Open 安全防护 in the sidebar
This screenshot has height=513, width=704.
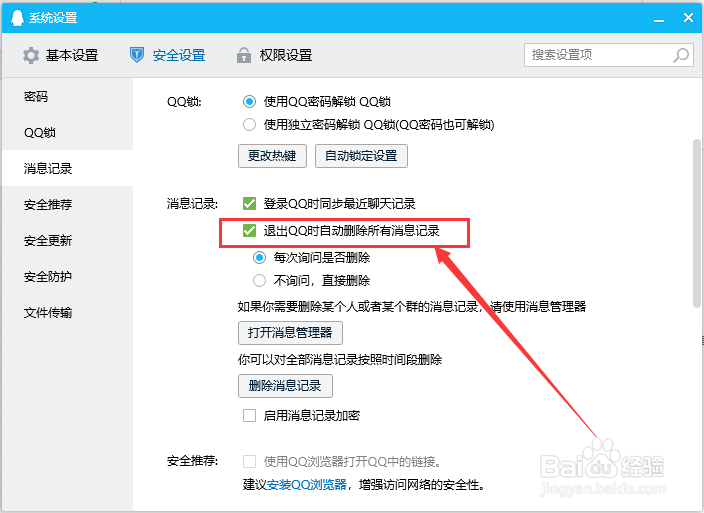67,276
